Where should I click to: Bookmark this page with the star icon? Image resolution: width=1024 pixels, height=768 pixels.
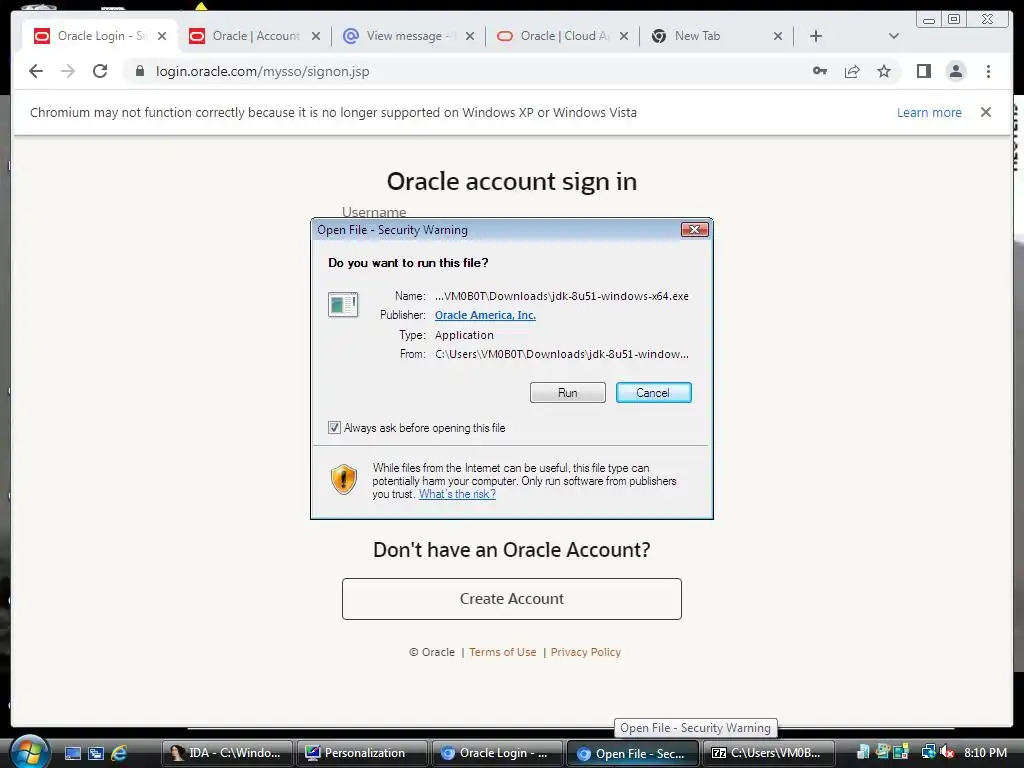[x=884, y=71]
